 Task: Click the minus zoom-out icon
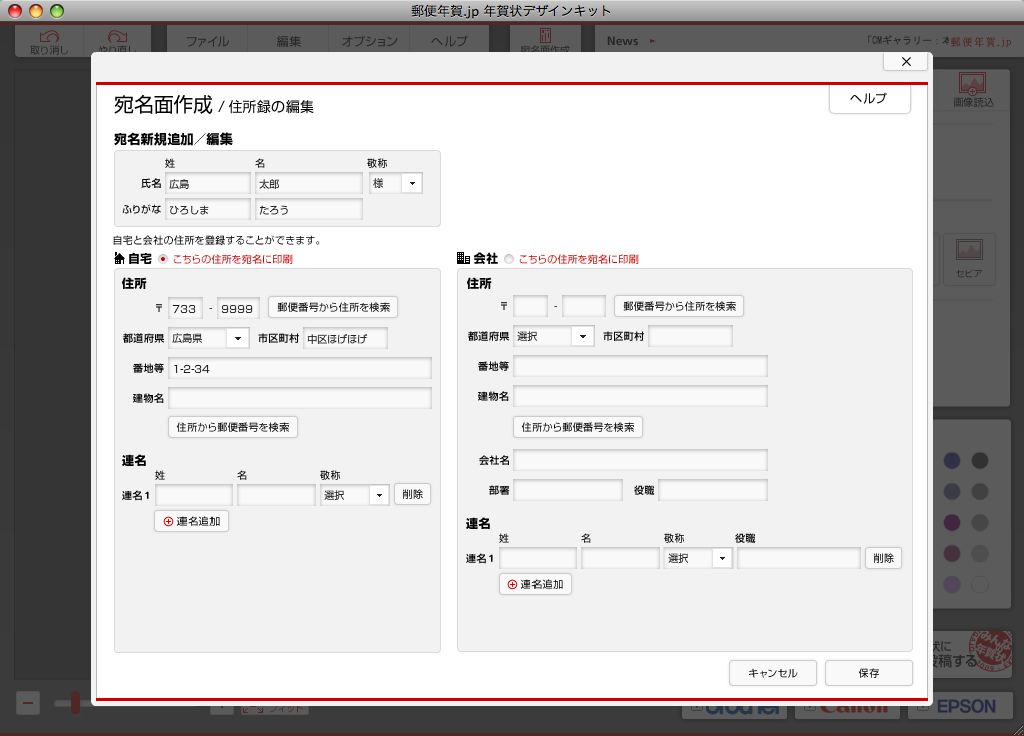click(28, 703)
